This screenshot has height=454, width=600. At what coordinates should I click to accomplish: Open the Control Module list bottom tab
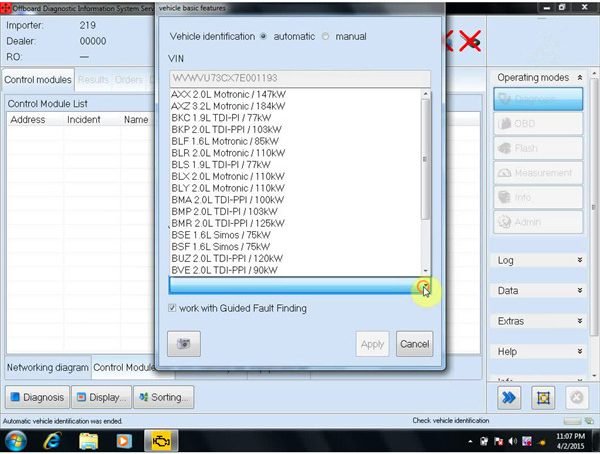[x=124, y=367]
